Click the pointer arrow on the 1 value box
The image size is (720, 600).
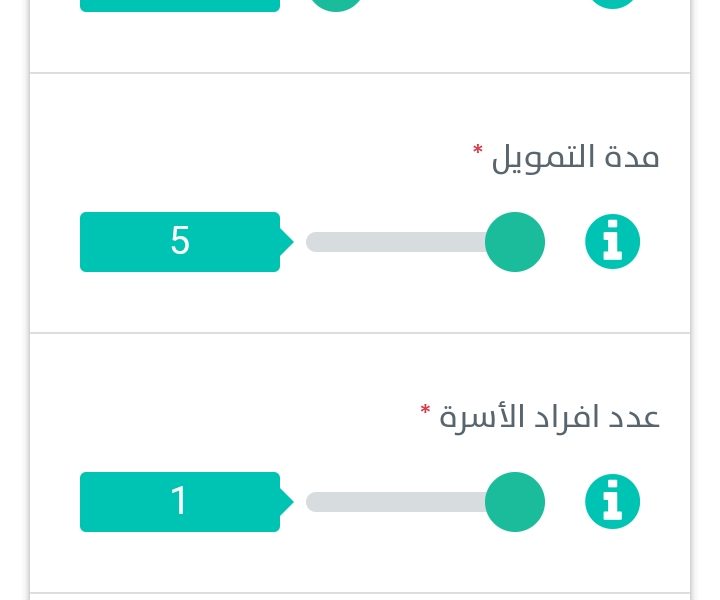pyautogui.click(x=287, y=502)
